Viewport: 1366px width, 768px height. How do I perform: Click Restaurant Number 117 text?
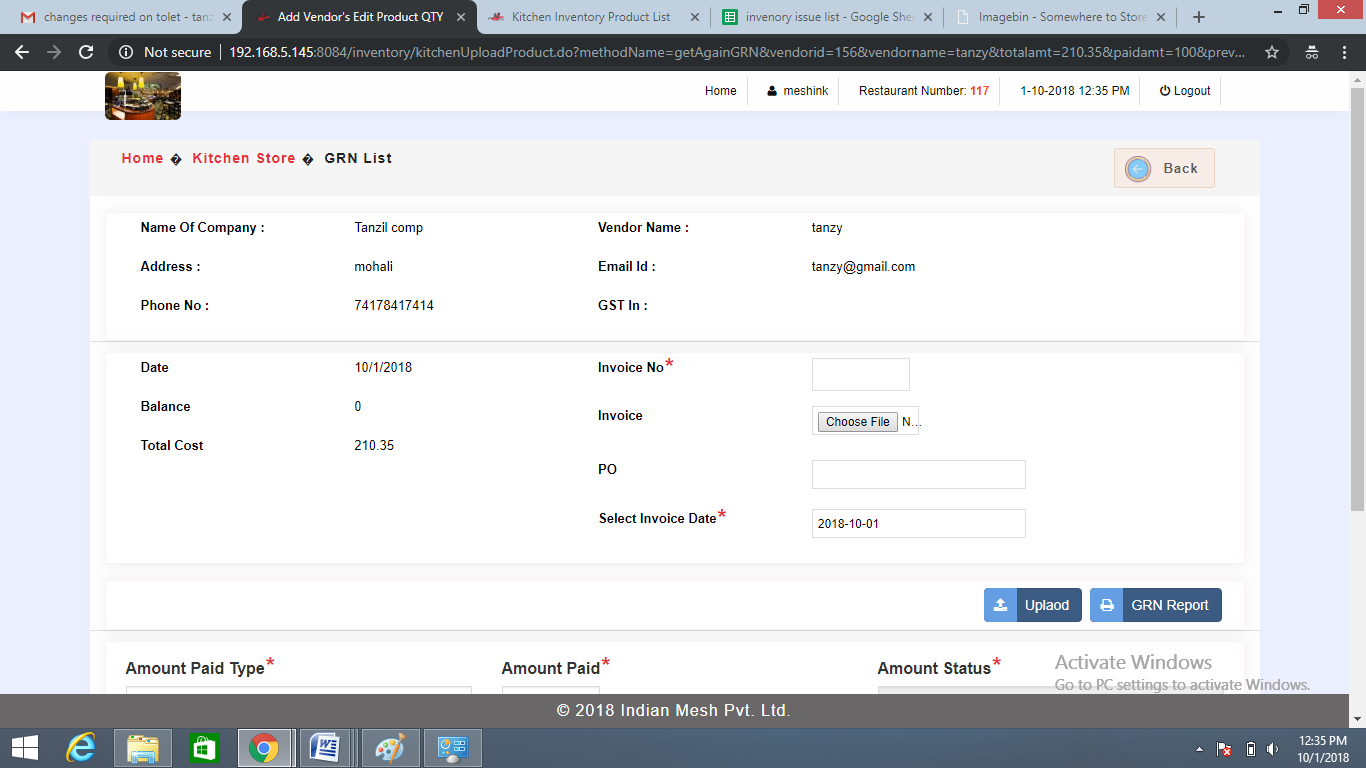tap(924, 91)
